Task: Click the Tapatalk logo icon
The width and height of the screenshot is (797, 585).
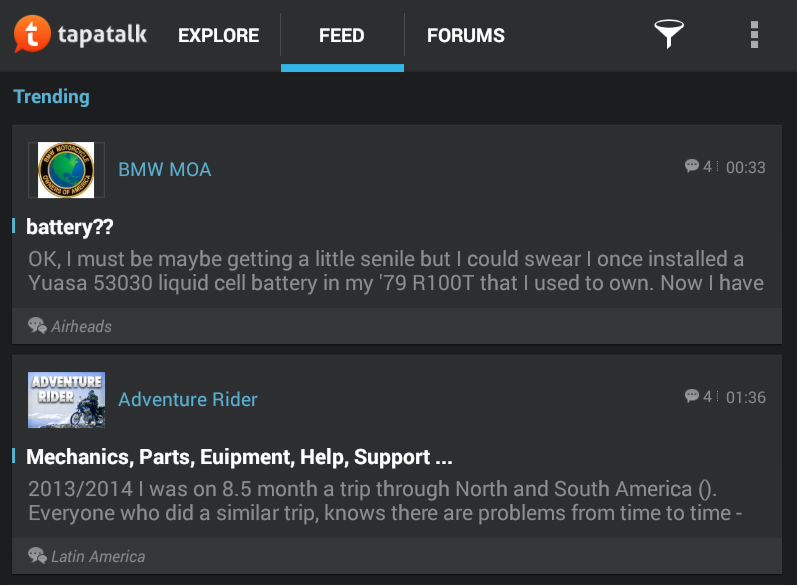Action: 32,35
